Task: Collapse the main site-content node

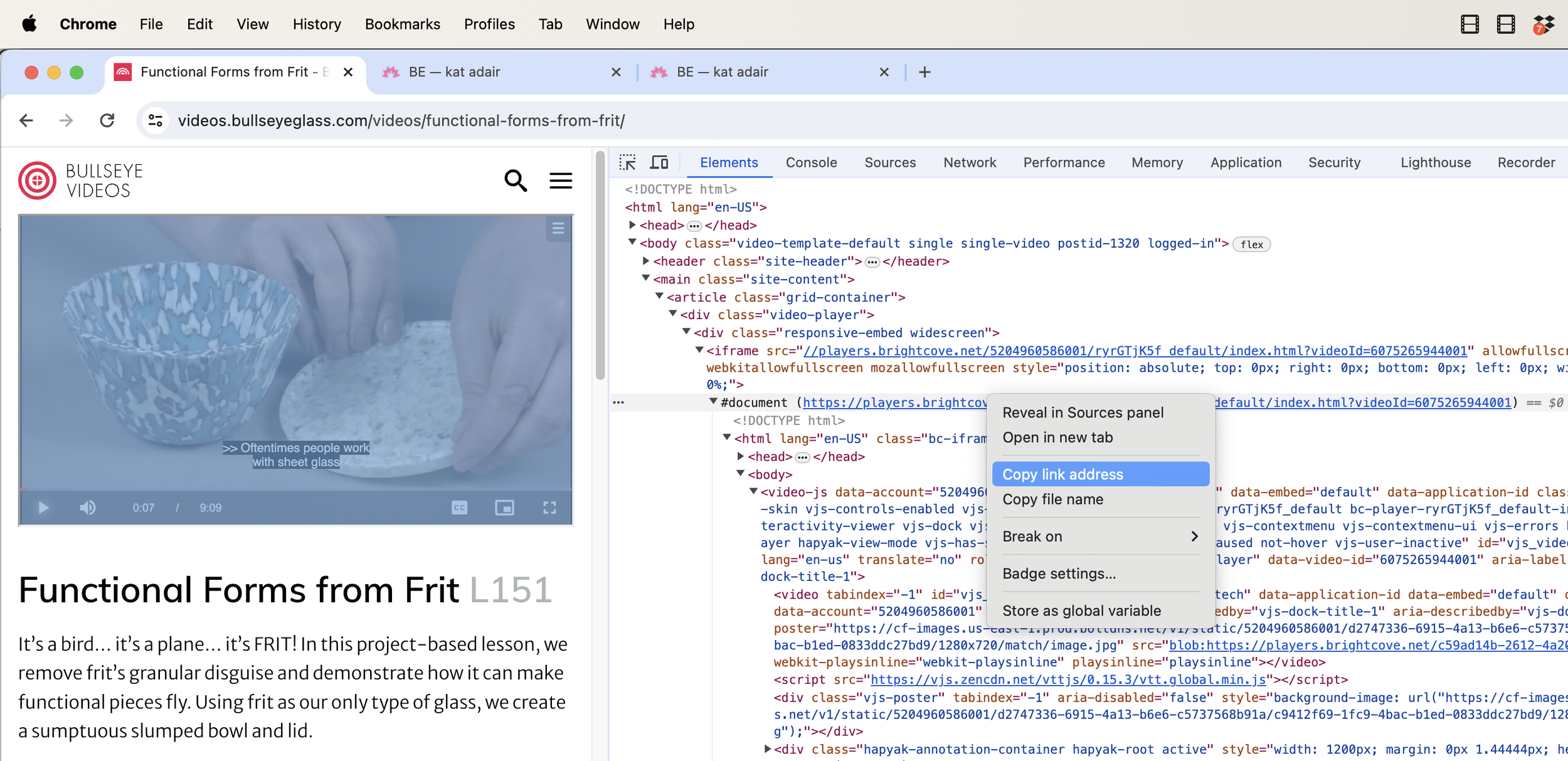Action: pyautogui.click(x=646, y=278)
